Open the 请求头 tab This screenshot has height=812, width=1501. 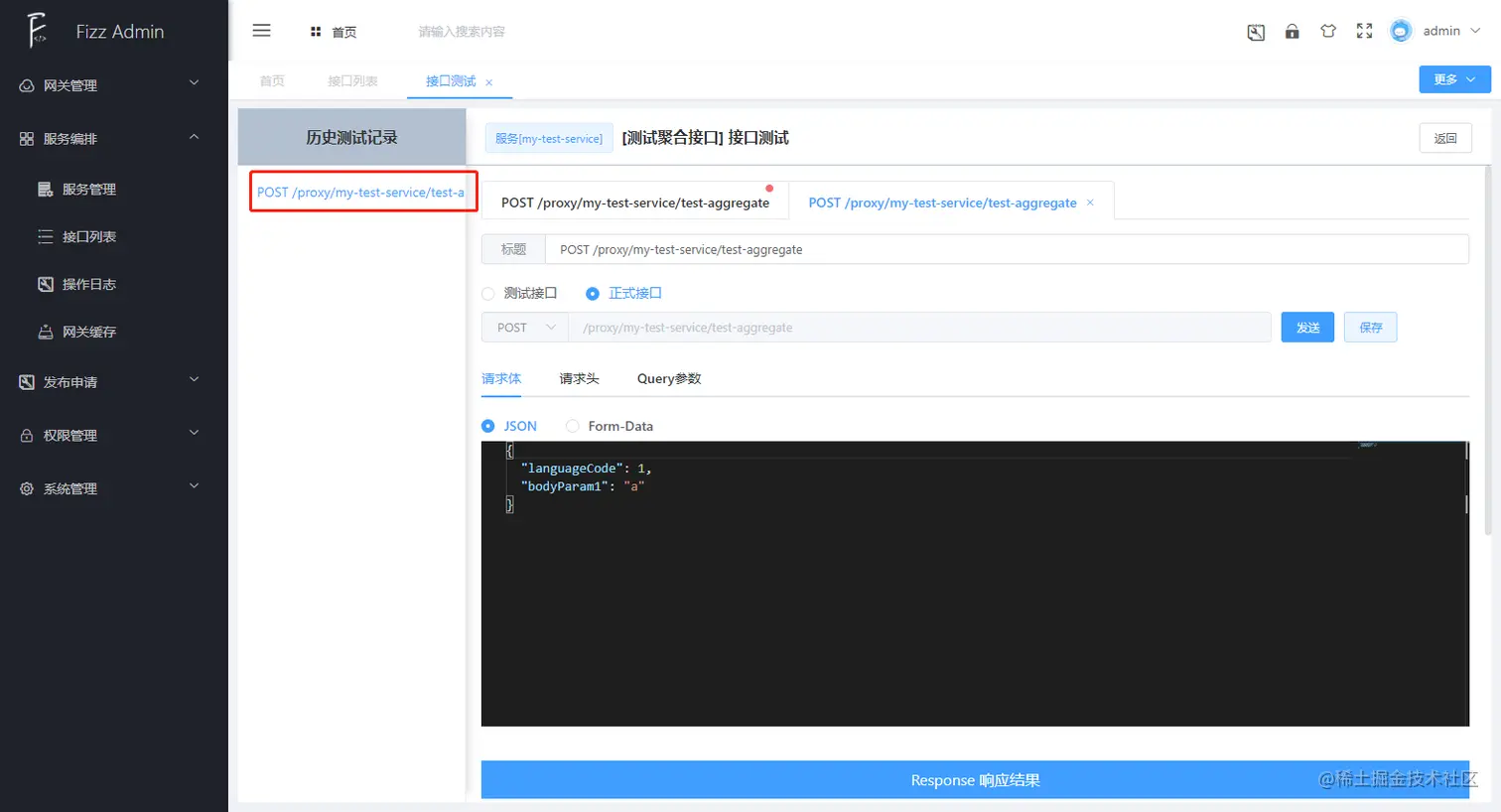pos(579,378)
